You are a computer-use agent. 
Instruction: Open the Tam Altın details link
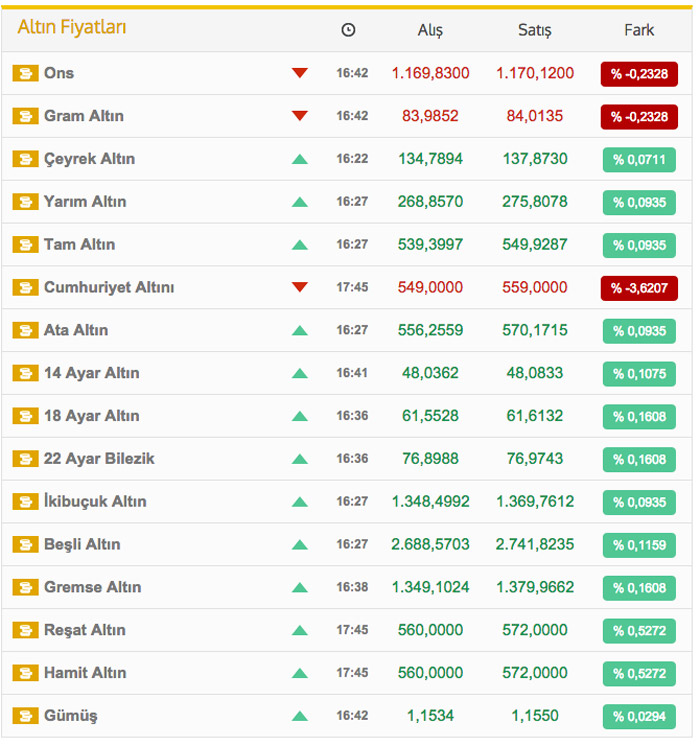tap(79, 245)
